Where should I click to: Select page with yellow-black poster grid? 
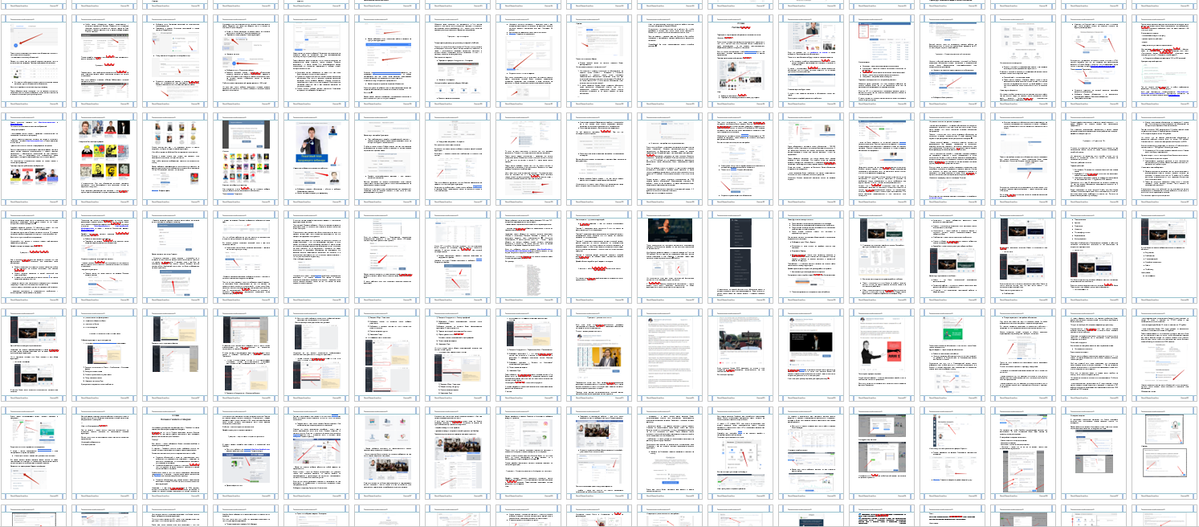(x=106, y=159)
